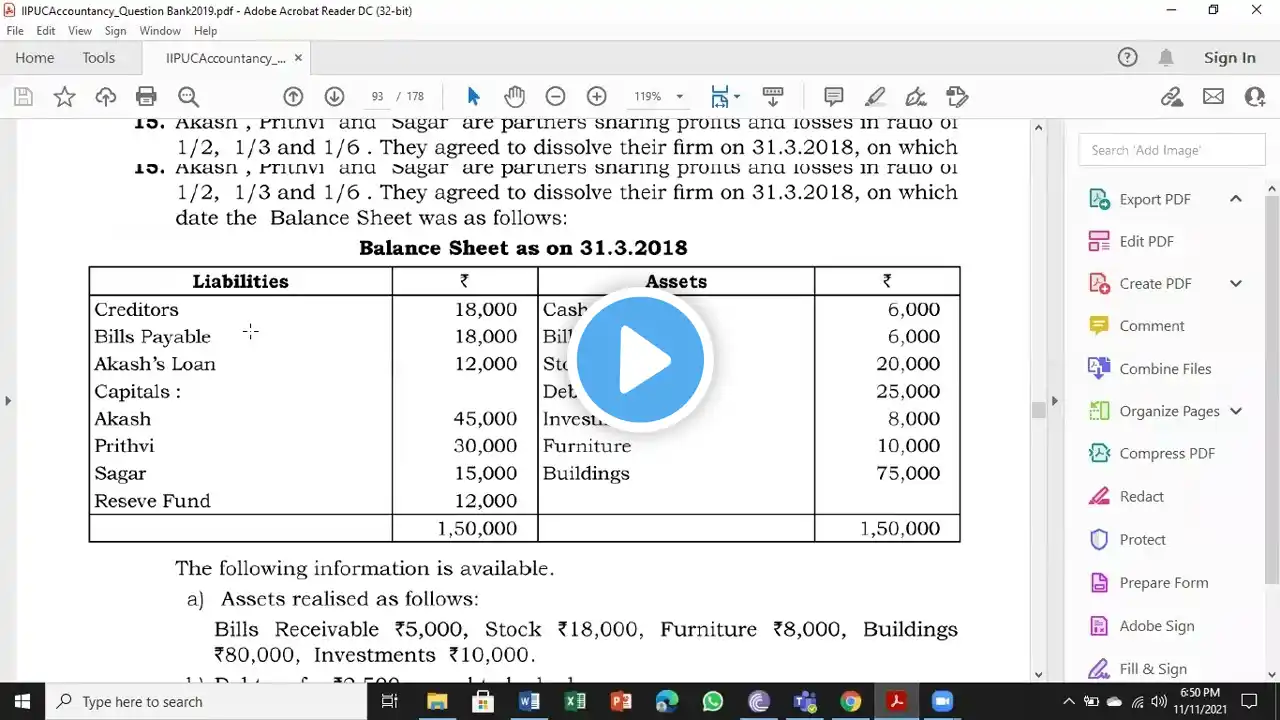The width and height of the screenshot is (1280, 720).
Task: Send file by email envelope icon
Action: (1213, 97)
